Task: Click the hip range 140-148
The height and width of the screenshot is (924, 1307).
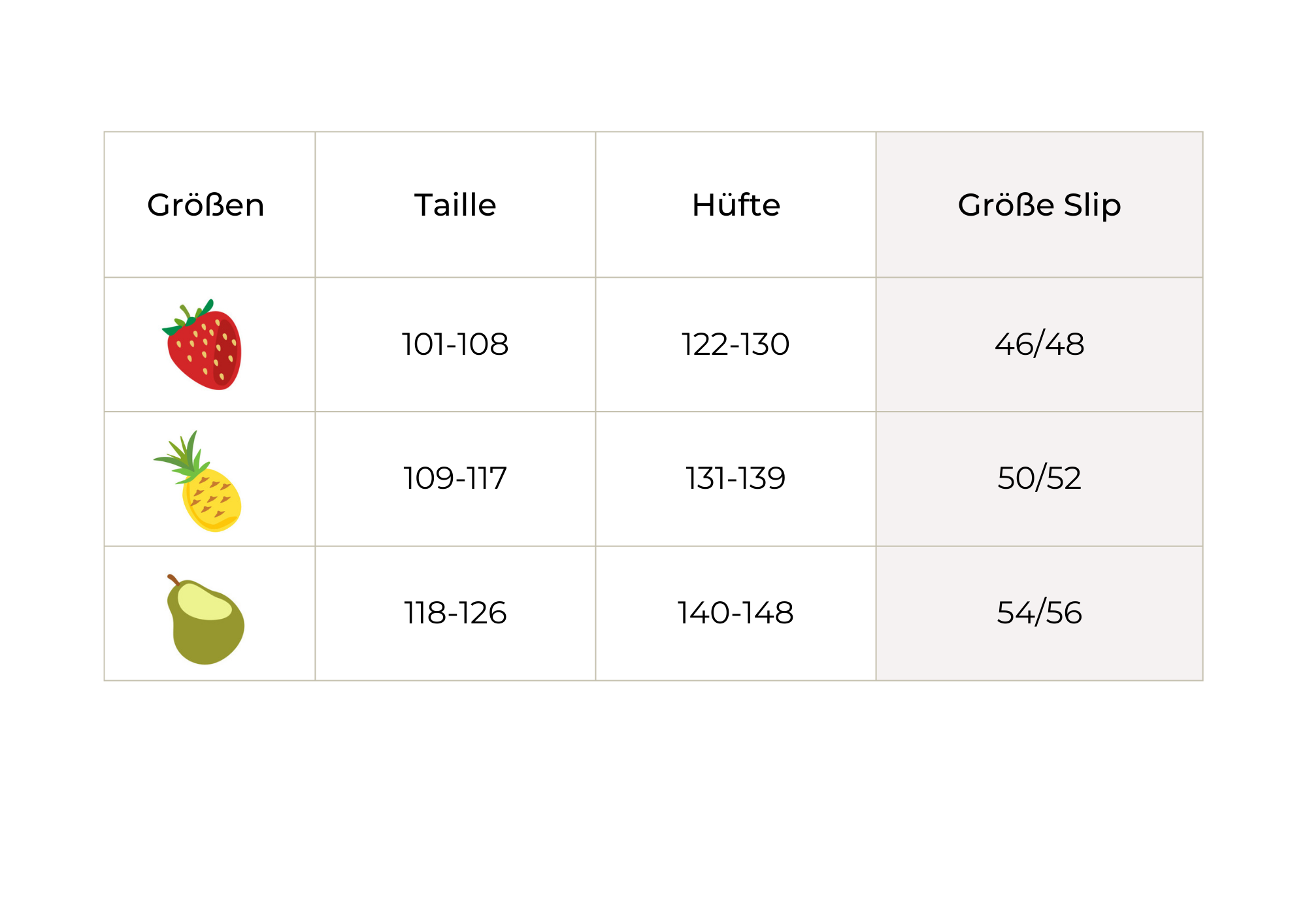Action: (x=736, y=613)
